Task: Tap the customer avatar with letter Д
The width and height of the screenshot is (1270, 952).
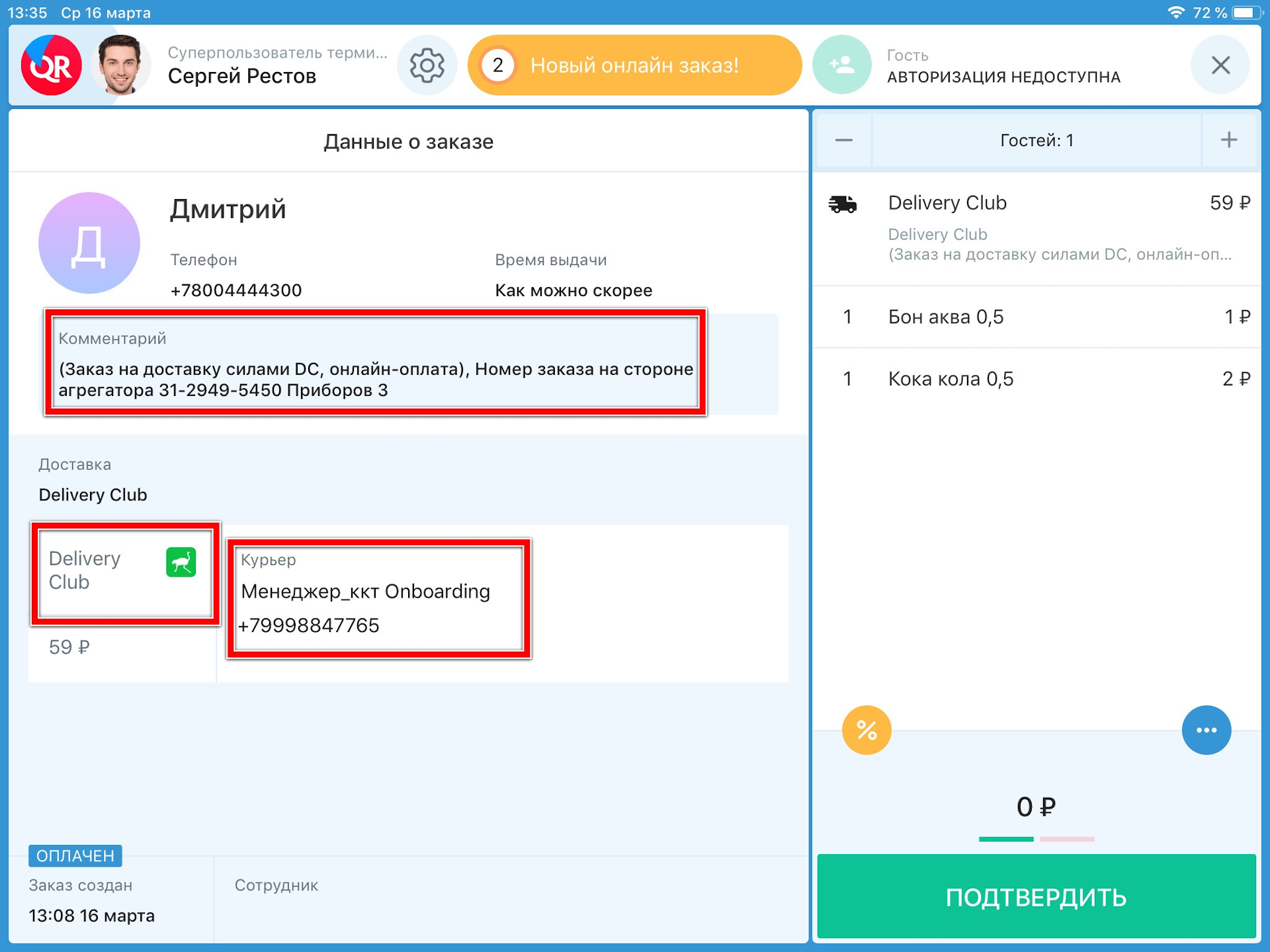Action: 89,243
